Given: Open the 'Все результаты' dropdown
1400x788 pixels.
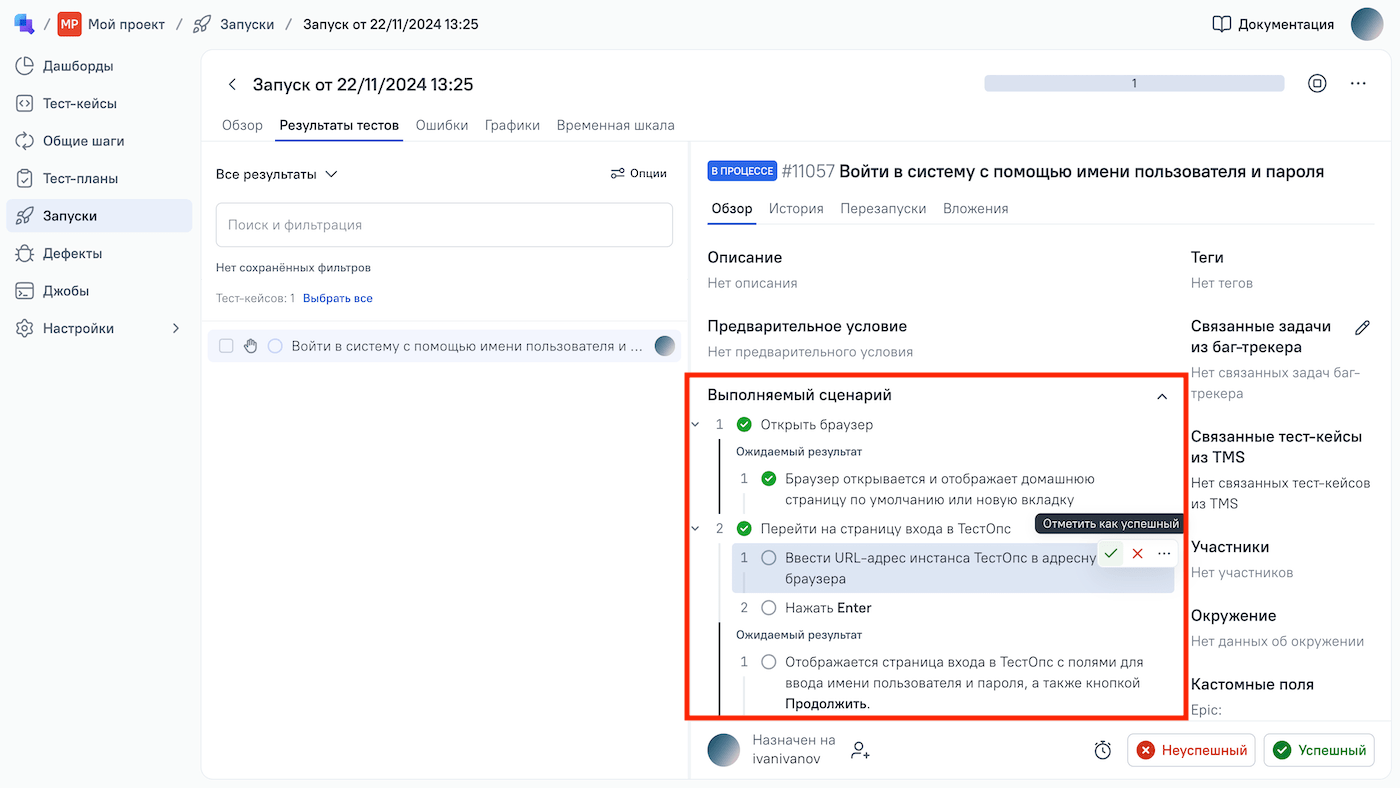Looking at the screenshot, I should (277, 174).
